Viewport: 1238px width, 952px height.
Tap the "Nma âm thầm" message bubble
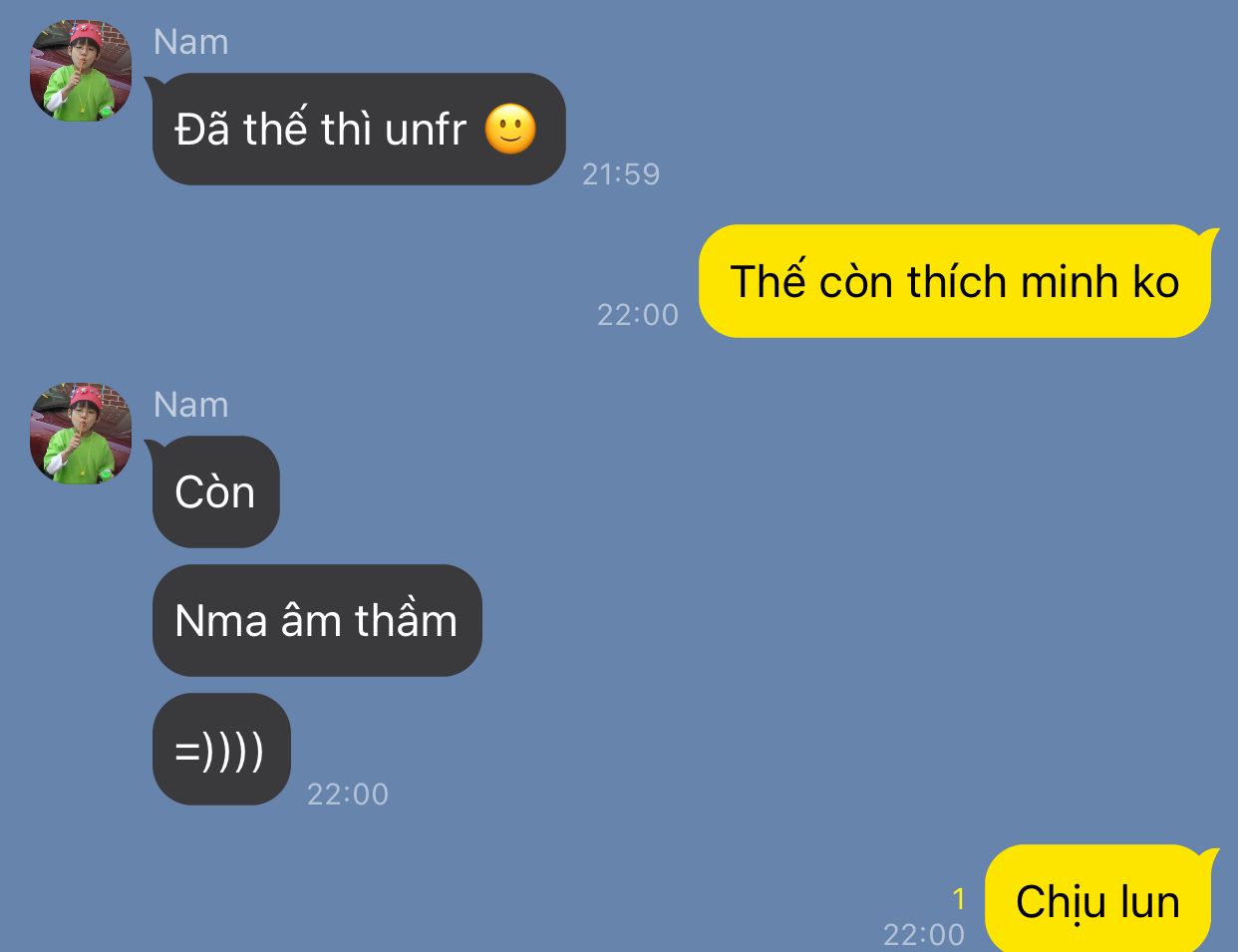click(317, 620)
